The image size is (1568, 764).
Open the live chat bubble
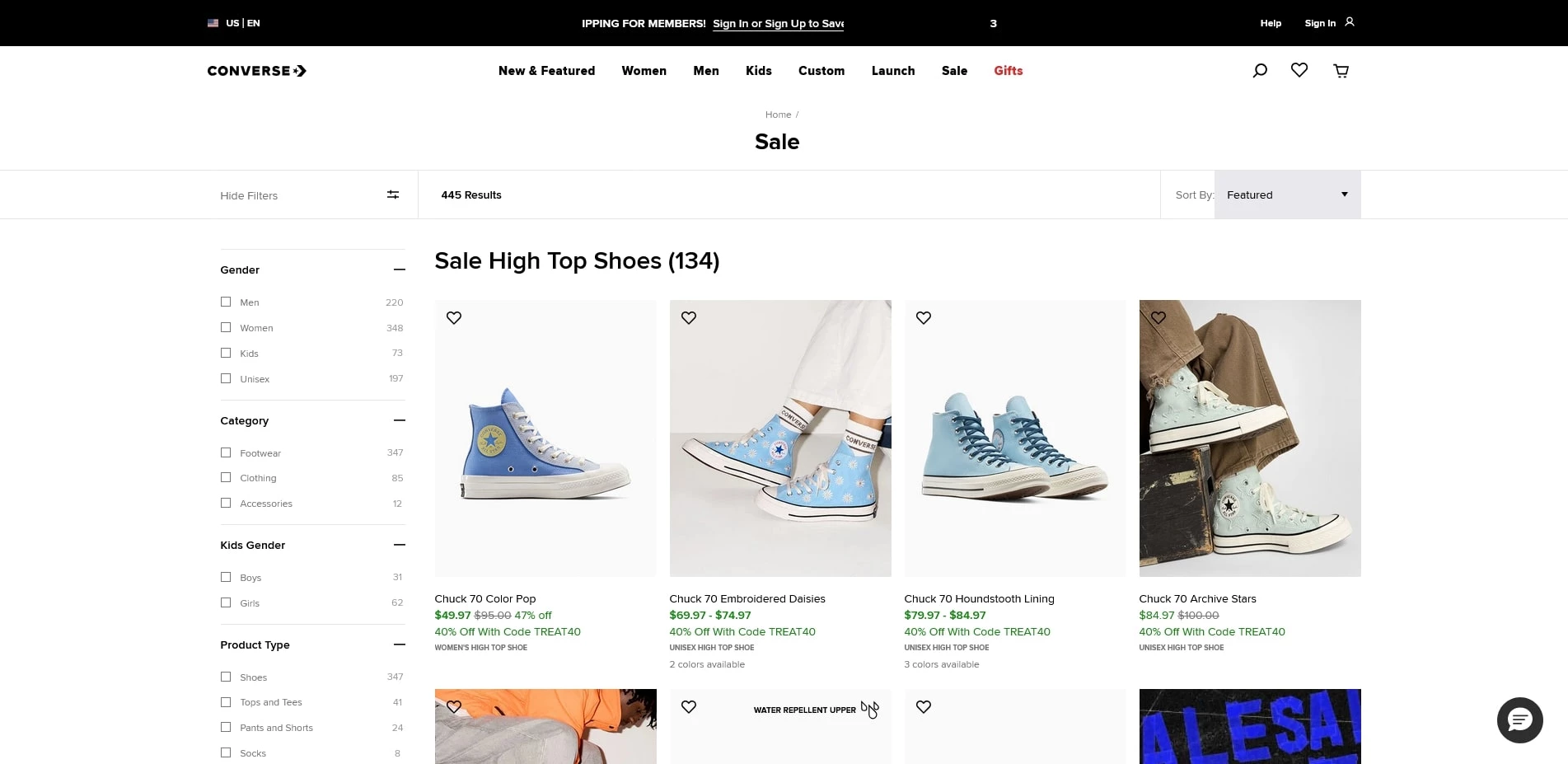(1519, 720)
